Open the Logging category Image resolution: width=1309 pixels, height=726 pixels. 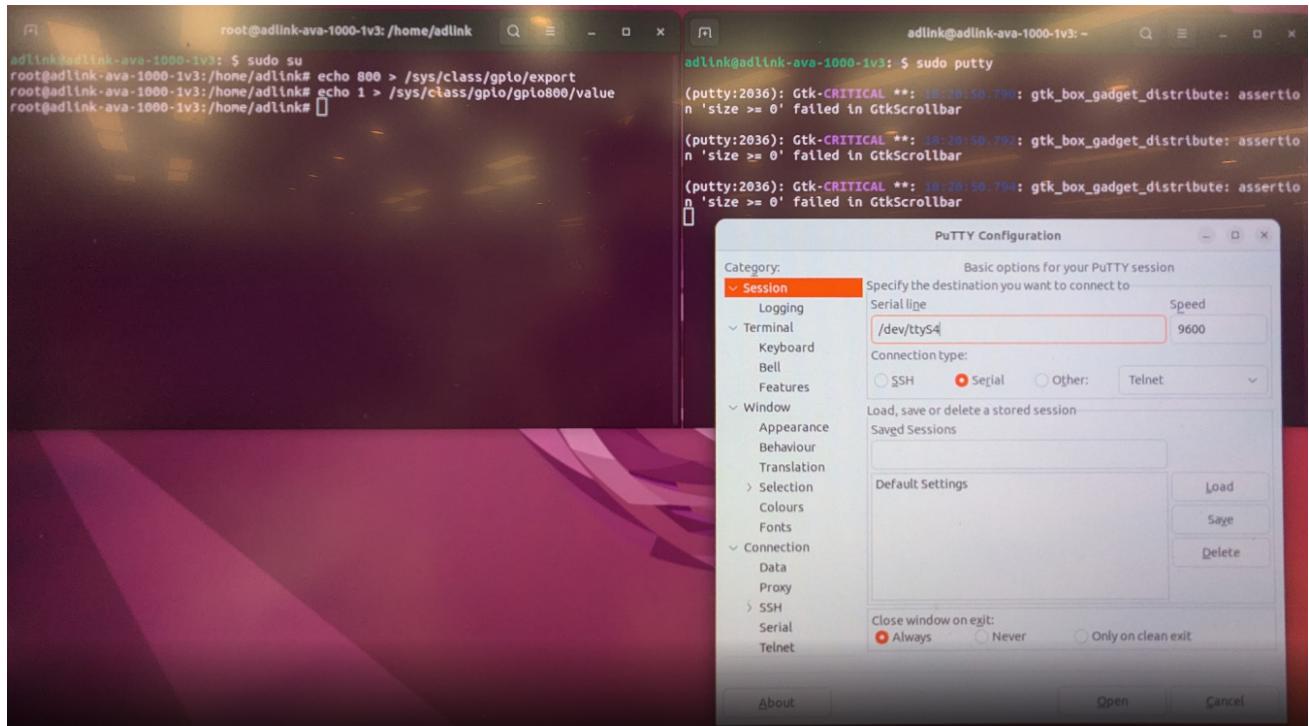click(x=781, y=308)
